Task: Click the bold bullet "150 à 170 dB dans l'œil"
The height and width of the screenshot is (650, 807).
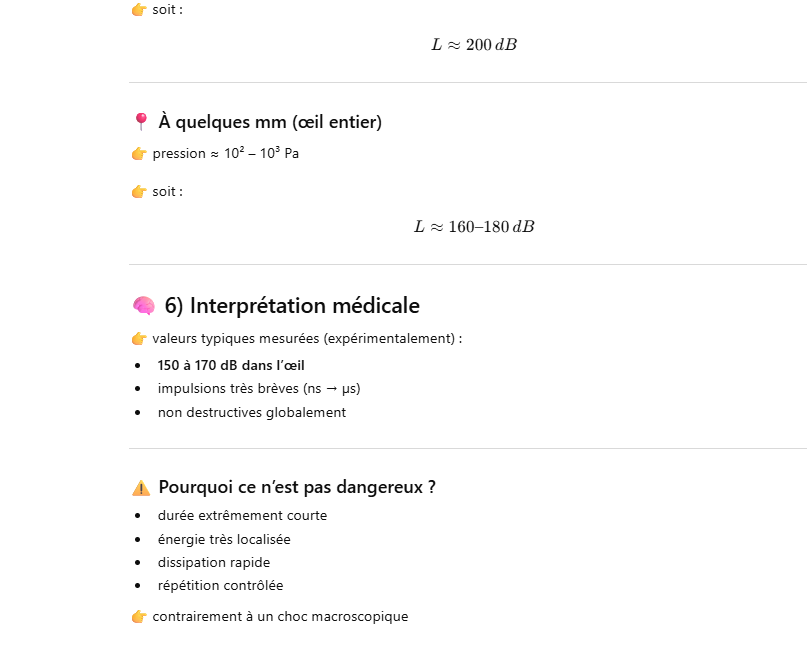Action: point(231,365)
